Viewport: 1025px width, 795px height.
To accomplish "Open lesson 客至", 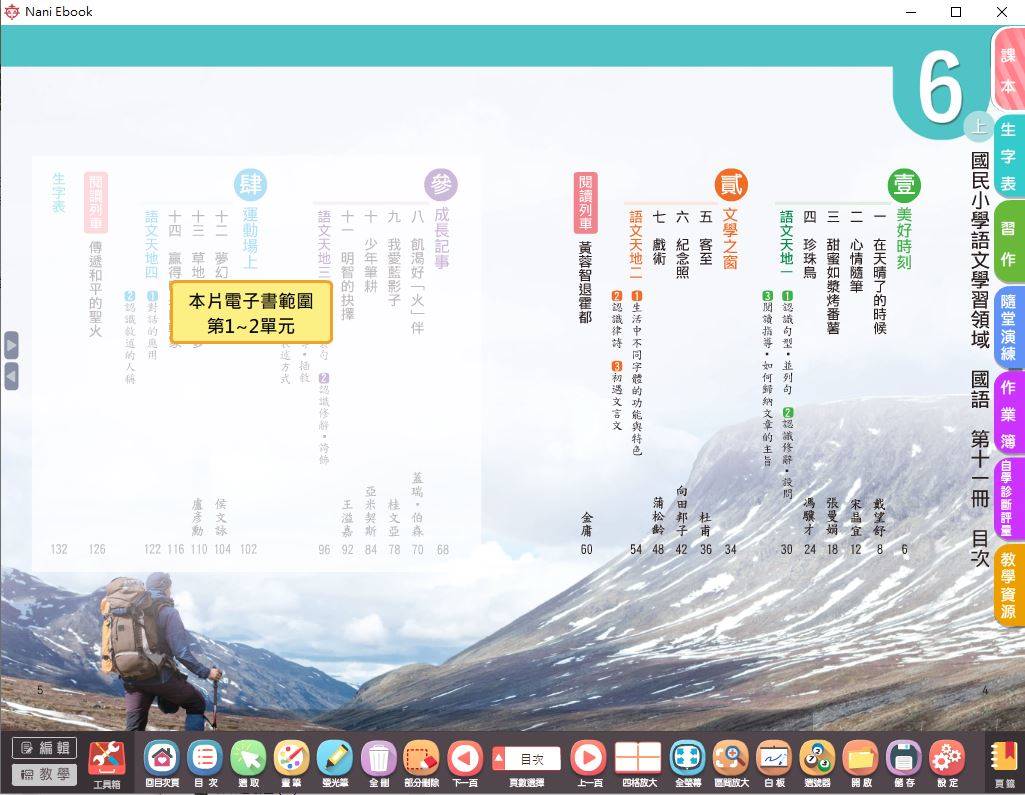I will click(705, 251).
